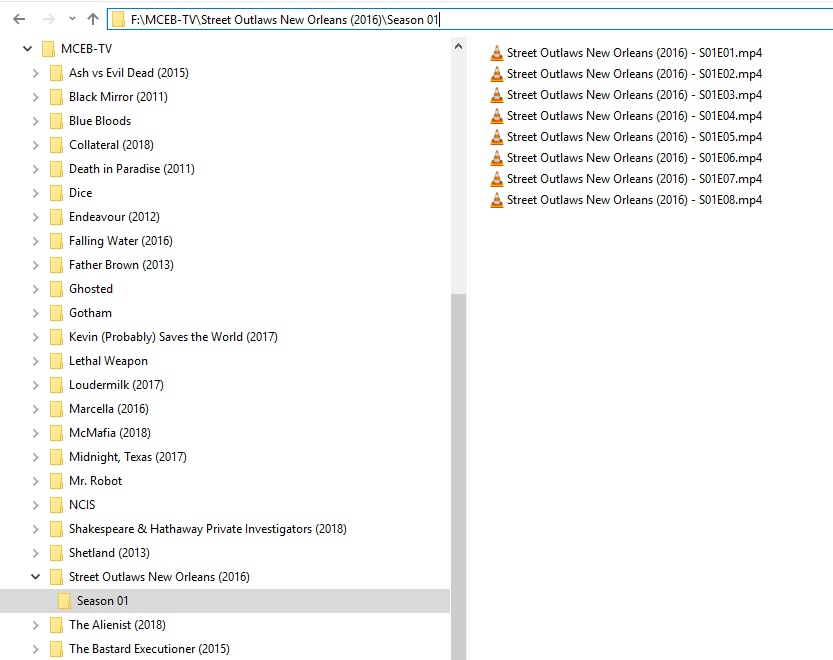Click the address bar path field
Viewport: 833px width, 660px height.
[x=470, y=20]
